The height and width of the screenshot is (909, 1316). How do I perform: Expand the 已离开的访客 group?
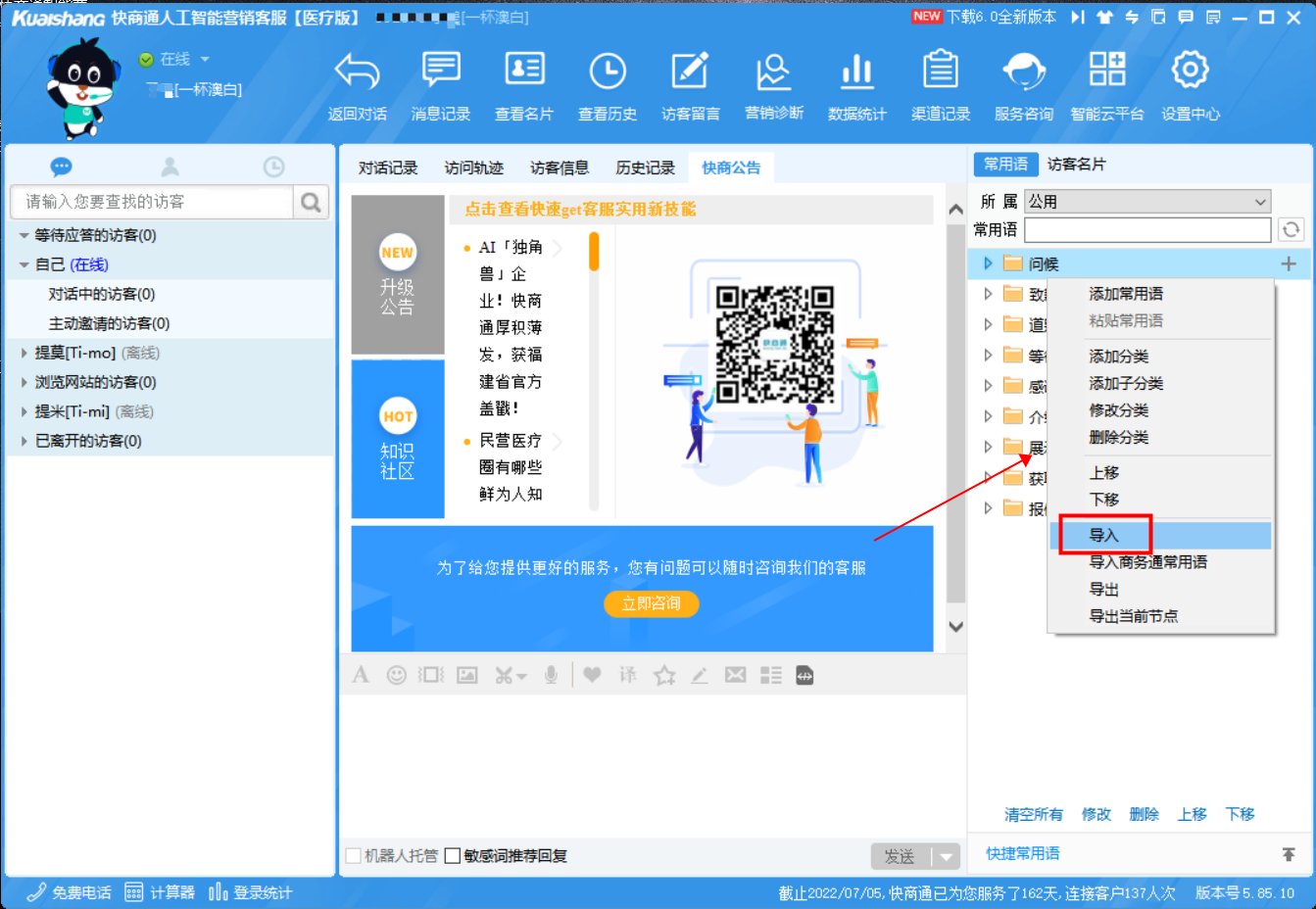pyautogui.click(x=24, y=441)
